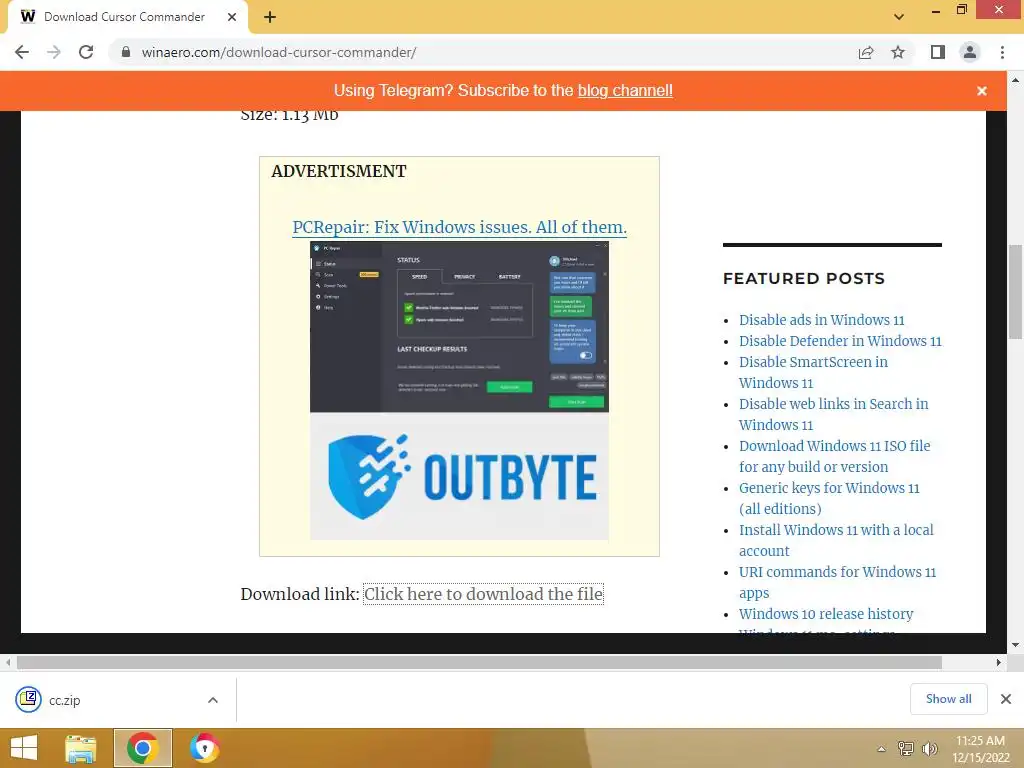The height and width of the screenshot is (768, 1024).
Task: Open Windows 10 release history post
Action: coord(826,614)
